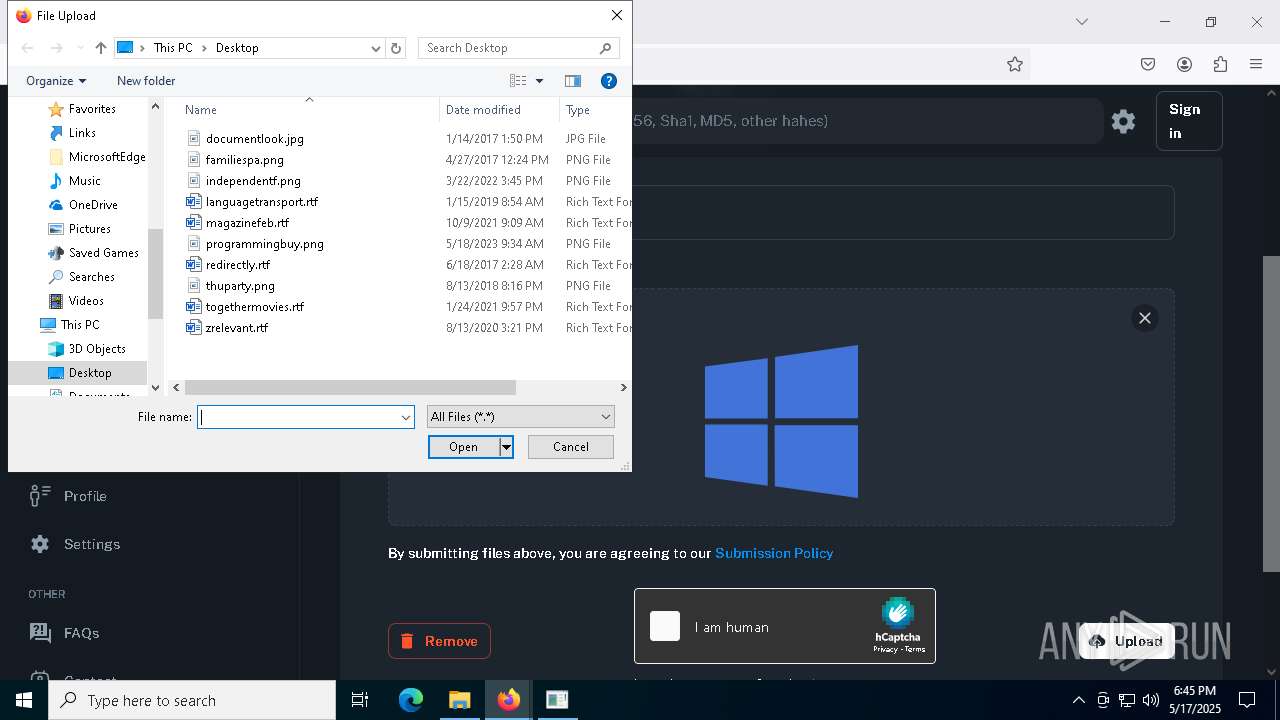Click the Upload button
This screenshot has height=720, width=1280.
[x=1127, y=641]
